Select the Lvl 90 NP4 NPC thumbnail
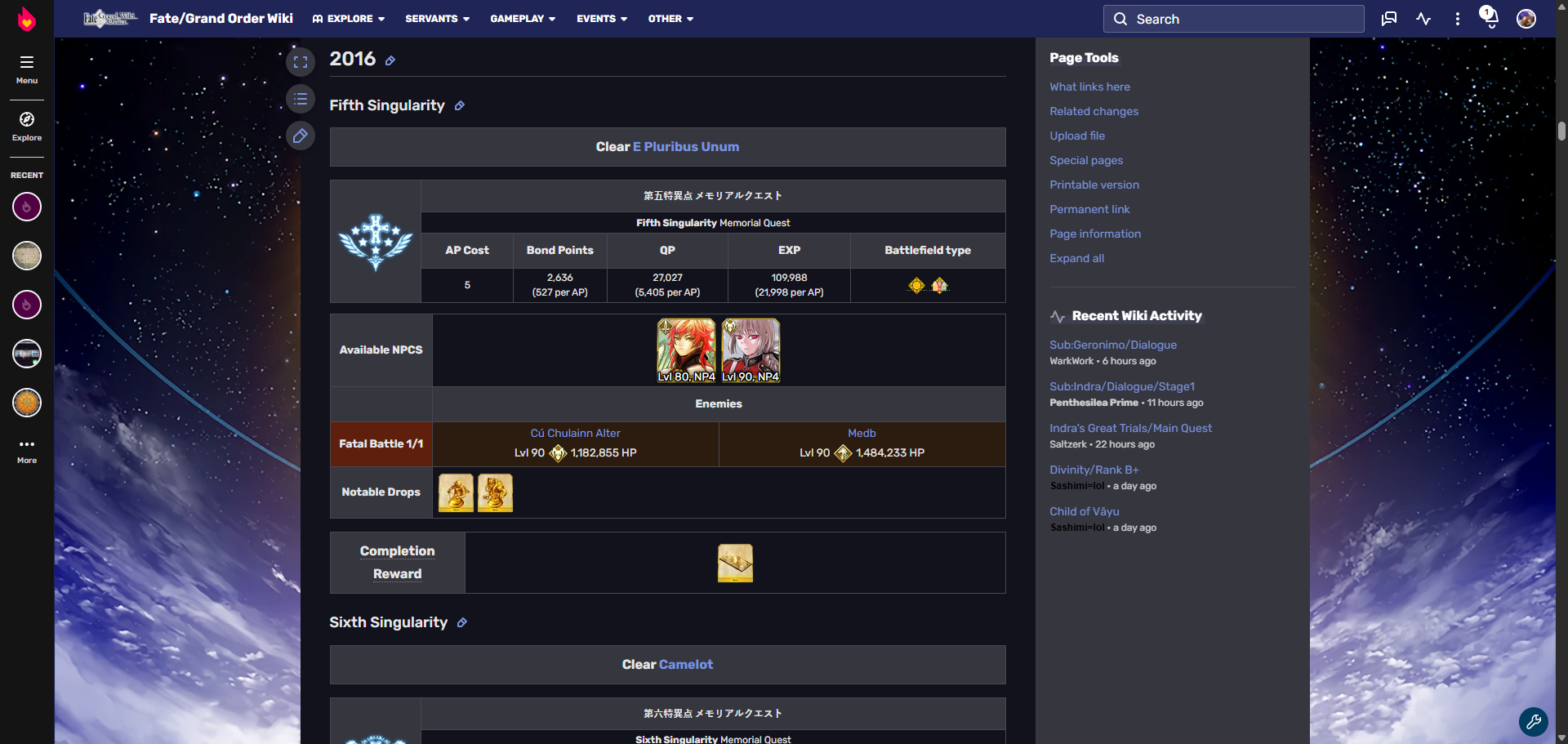Viewport: 1568px width, 744px height. coord(751,350)
